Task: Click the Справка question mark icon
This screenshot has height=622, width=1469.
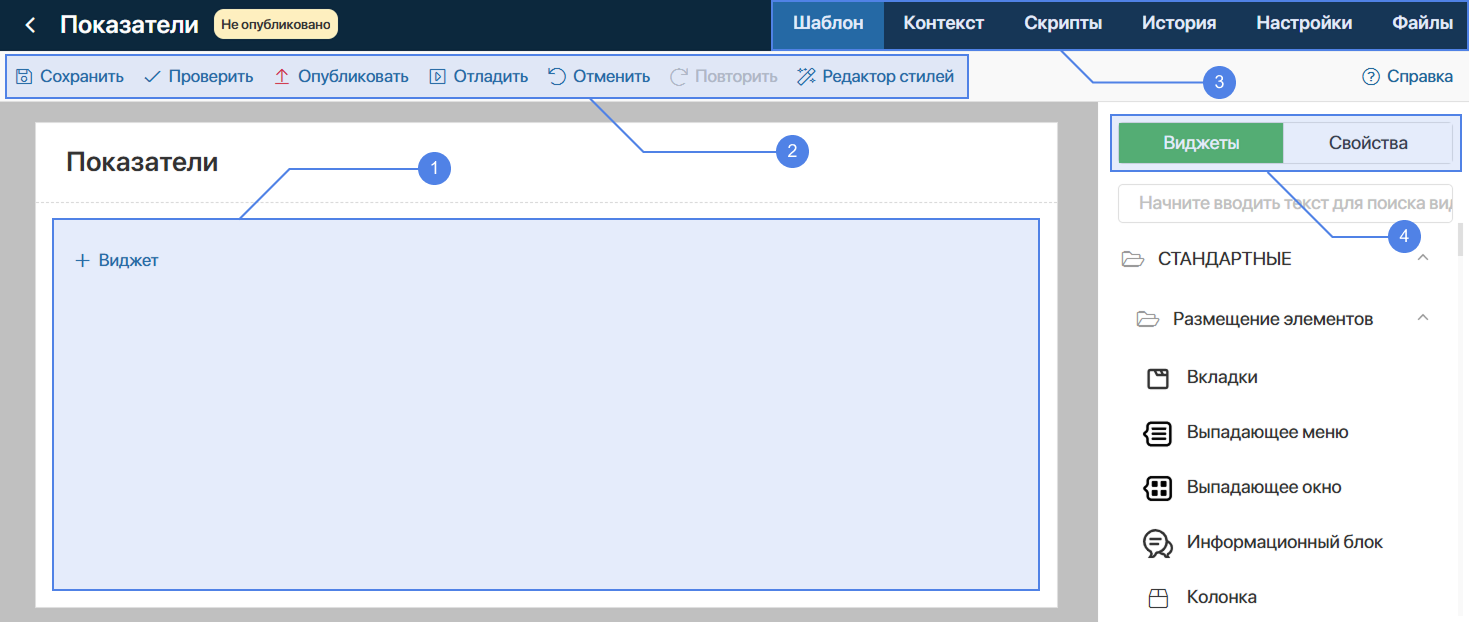Action: point(1371,76)
